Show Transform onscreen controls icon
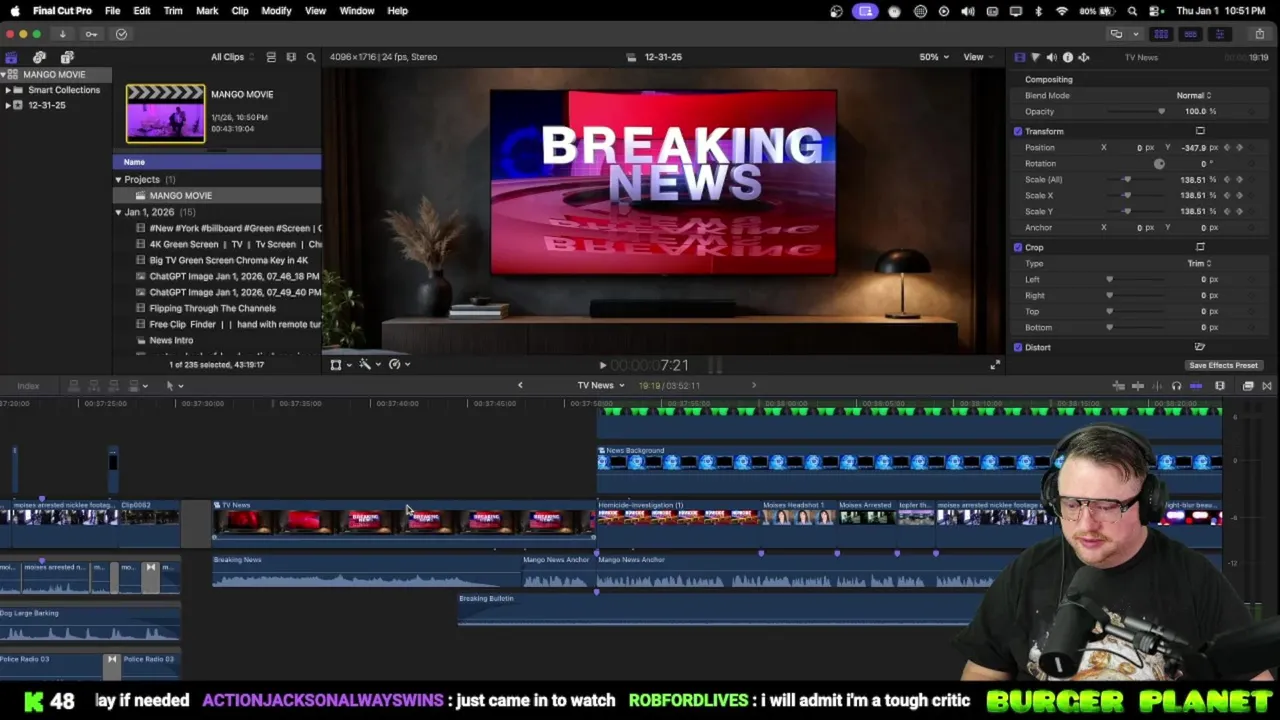 coord(1200,131)
